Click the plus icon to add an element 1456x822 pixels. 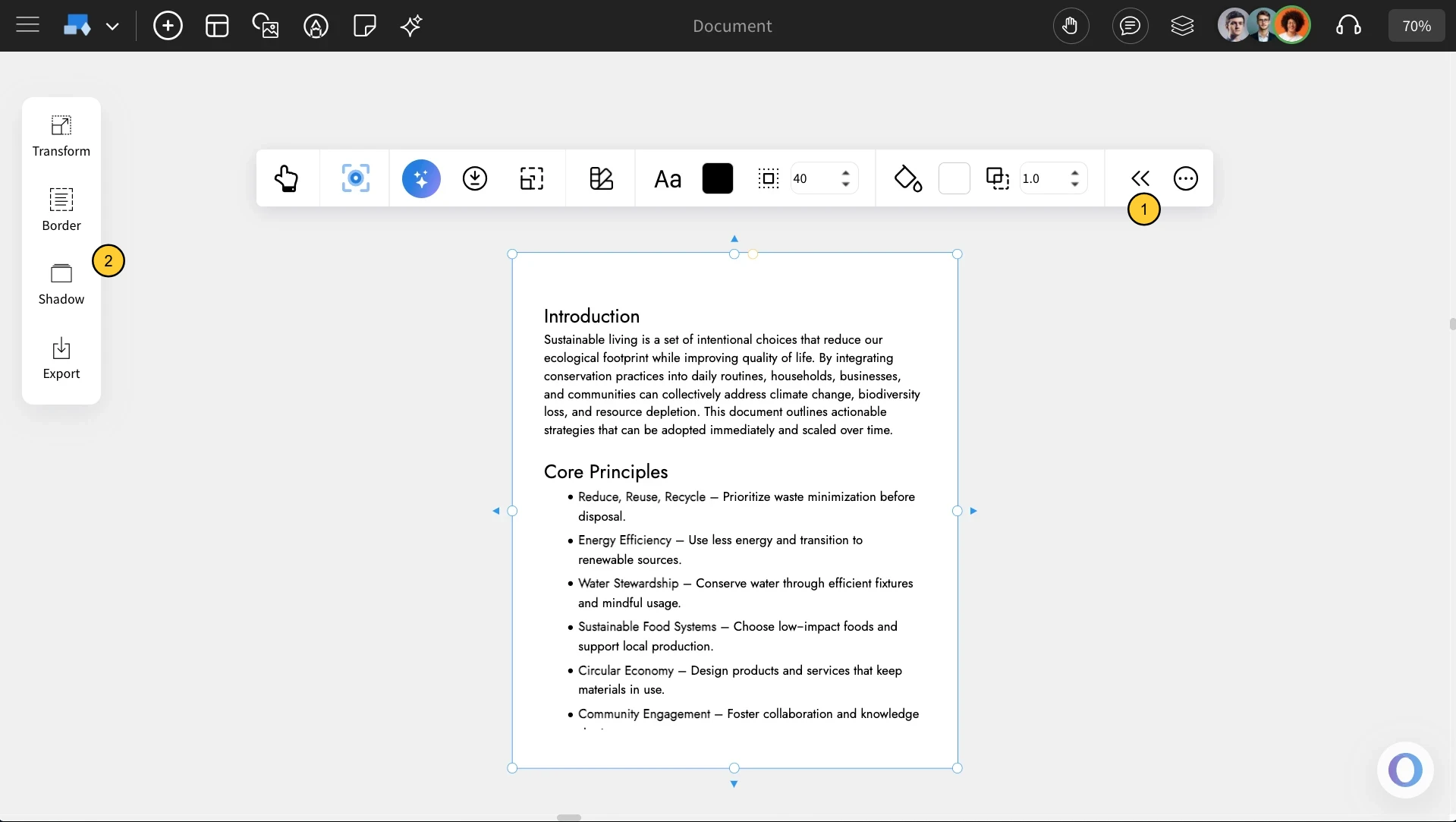point(168,25)
